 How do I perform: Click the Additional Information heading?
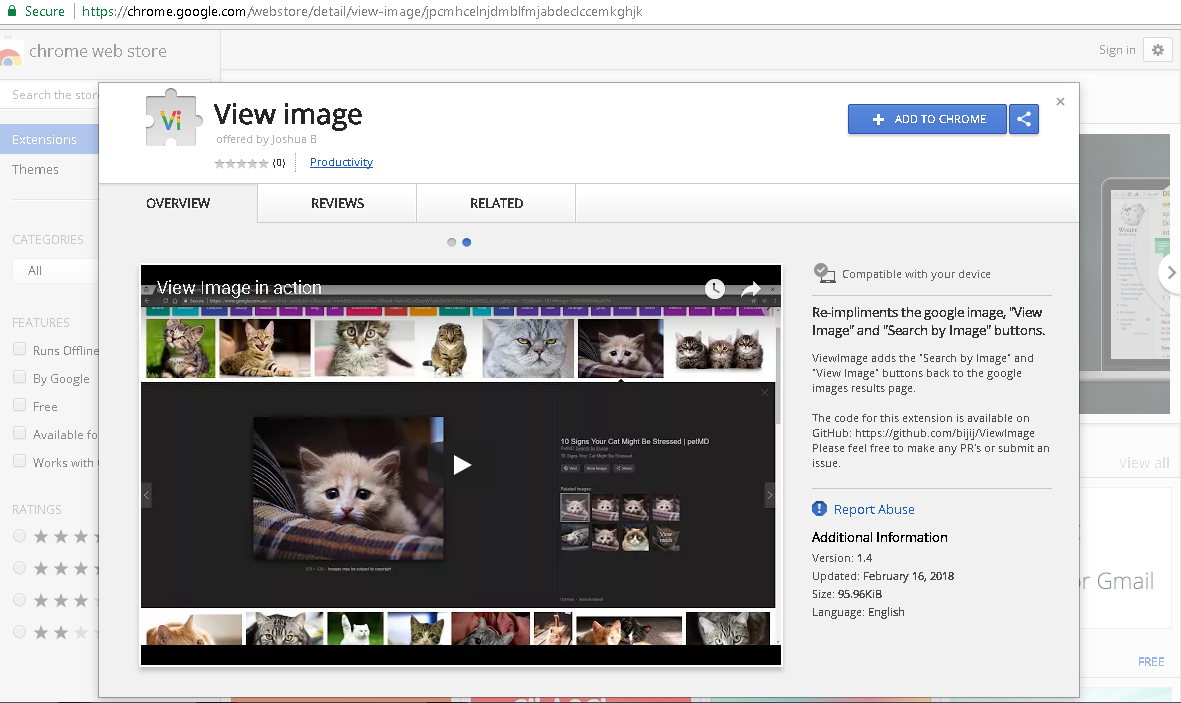tap(880, 537)
